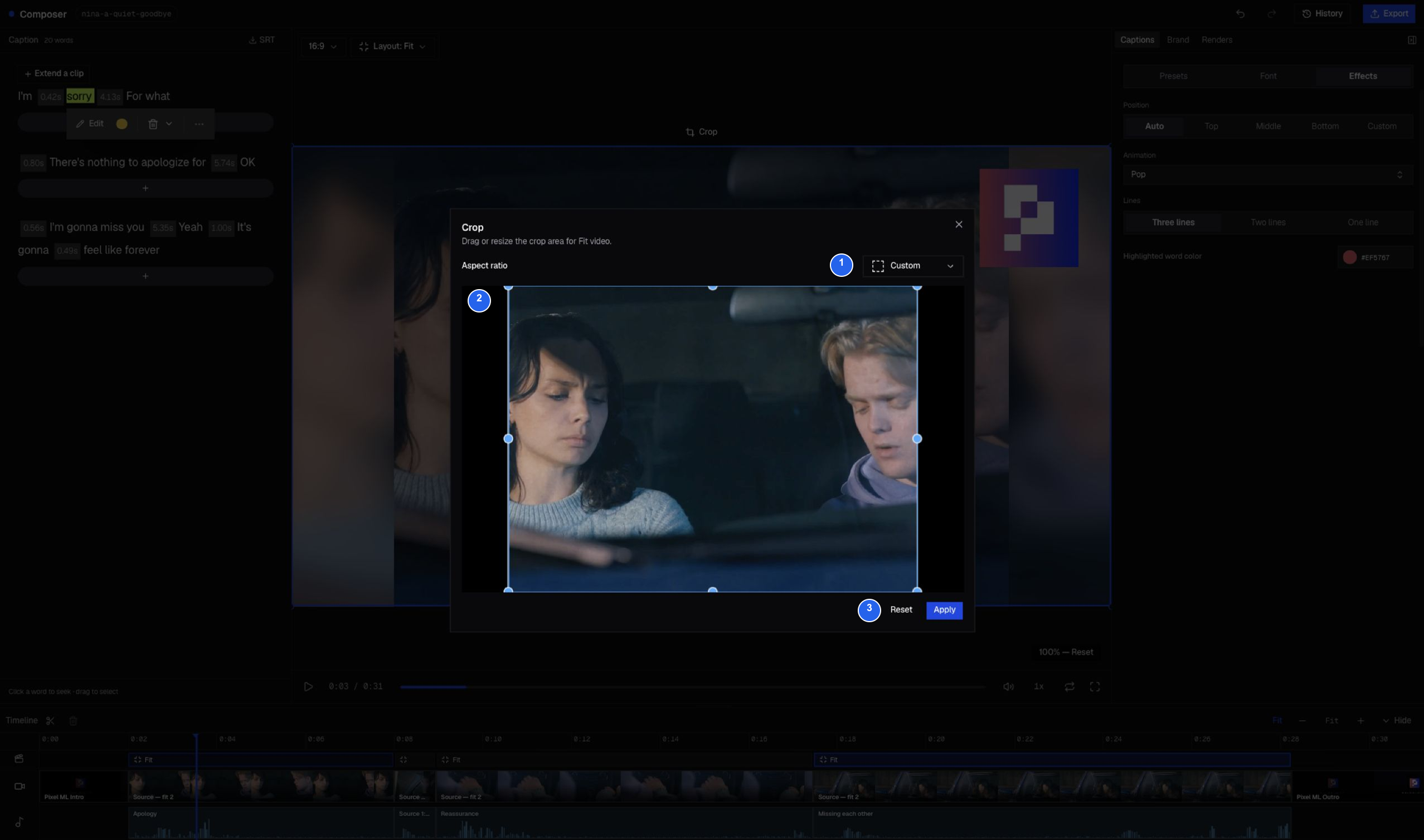Select the Pixel ML Outro clip thumbnail
Viewport: 1424px width, 840px height.
tap(1357, 786)
